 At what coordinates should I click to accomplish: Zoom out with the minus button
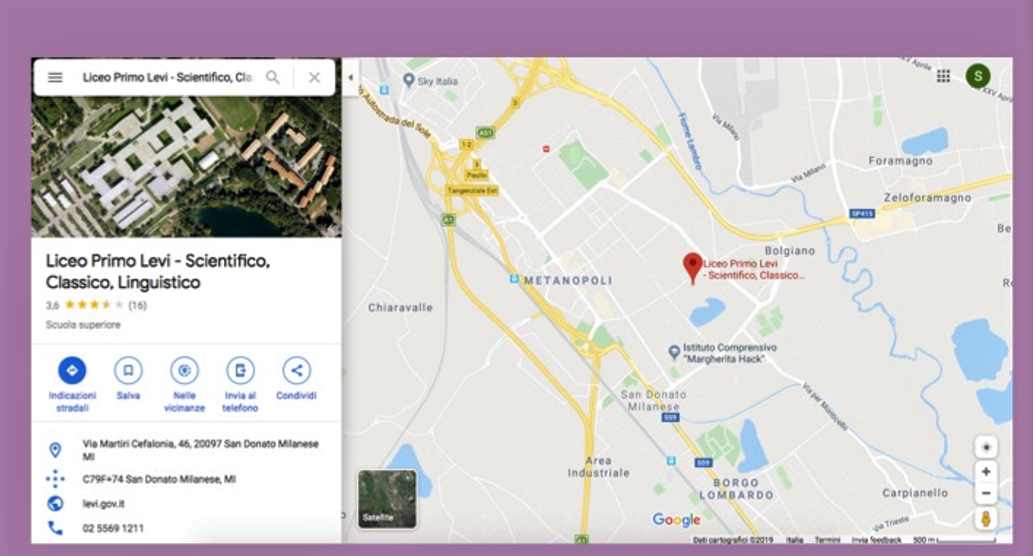pyautogui.click(x=986, y=493)
